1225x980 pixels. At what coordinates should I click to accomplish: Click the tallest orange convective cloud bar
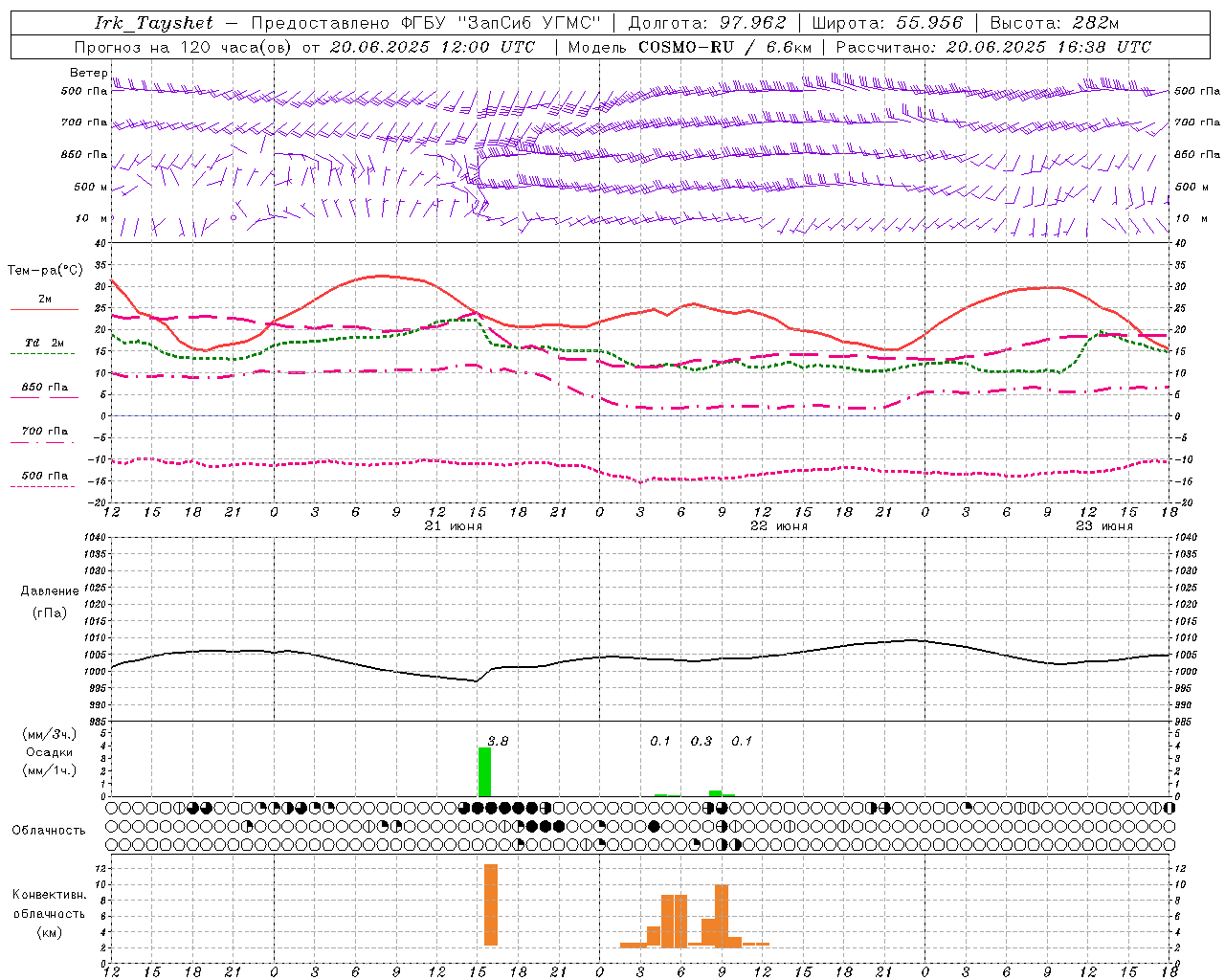tap(491, 905)
